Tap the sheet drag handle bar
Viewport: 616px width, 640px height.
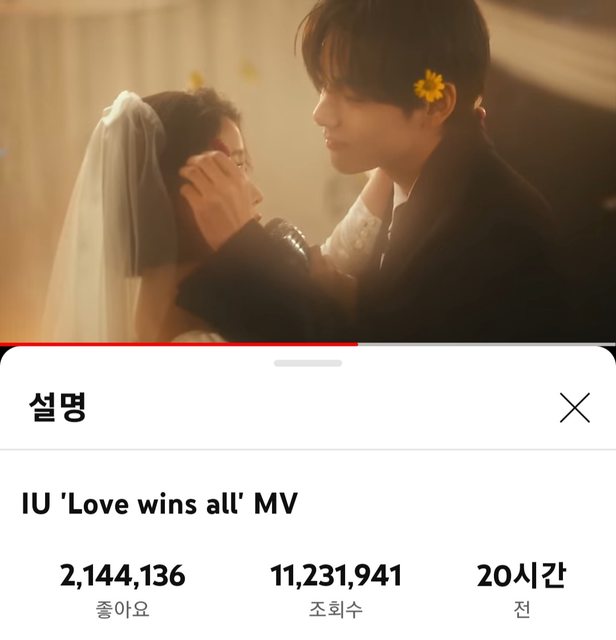coord(308,363)
